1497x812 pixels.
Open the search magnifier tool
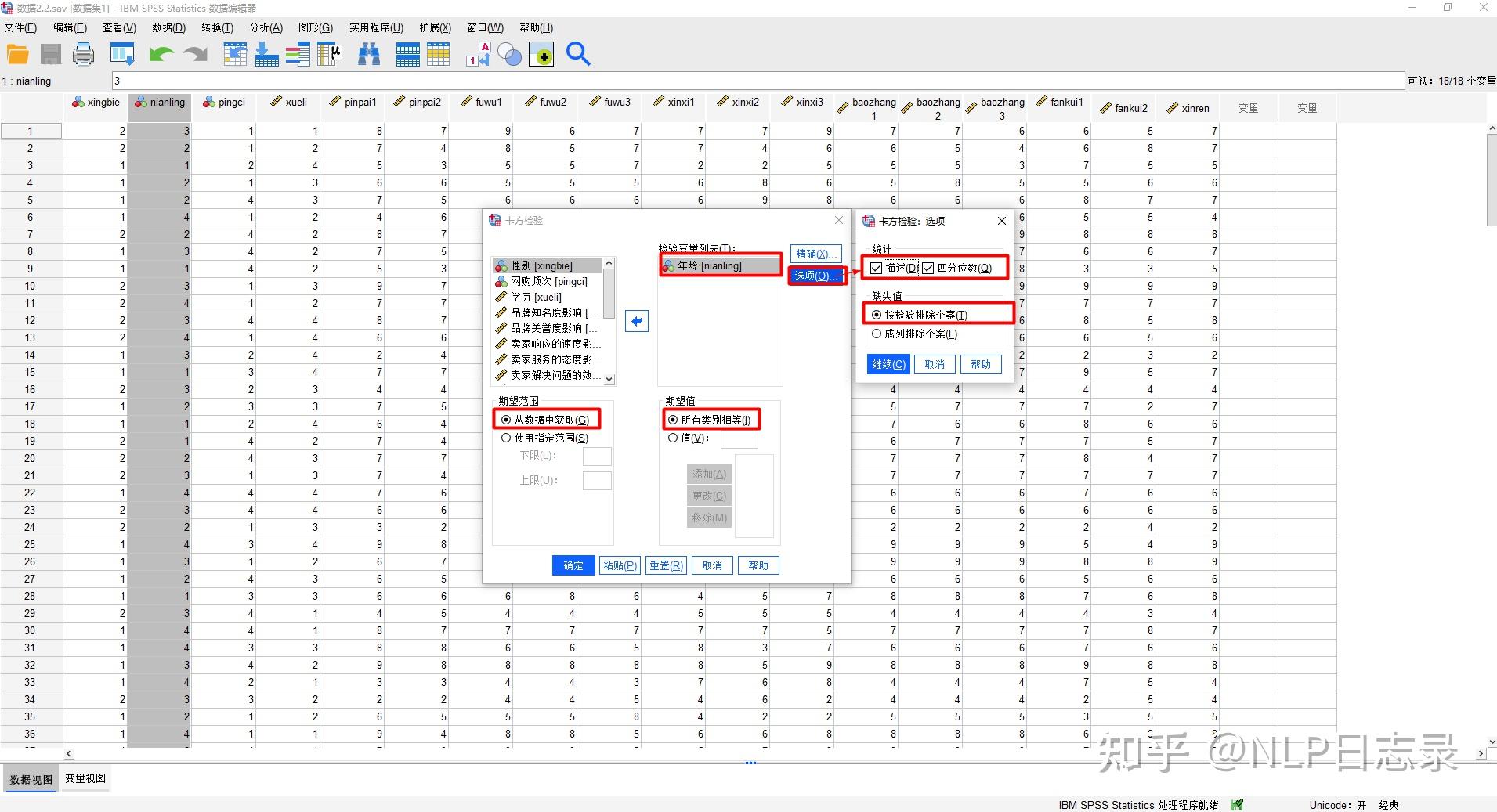pyautogui.click(x=577, y=54)
